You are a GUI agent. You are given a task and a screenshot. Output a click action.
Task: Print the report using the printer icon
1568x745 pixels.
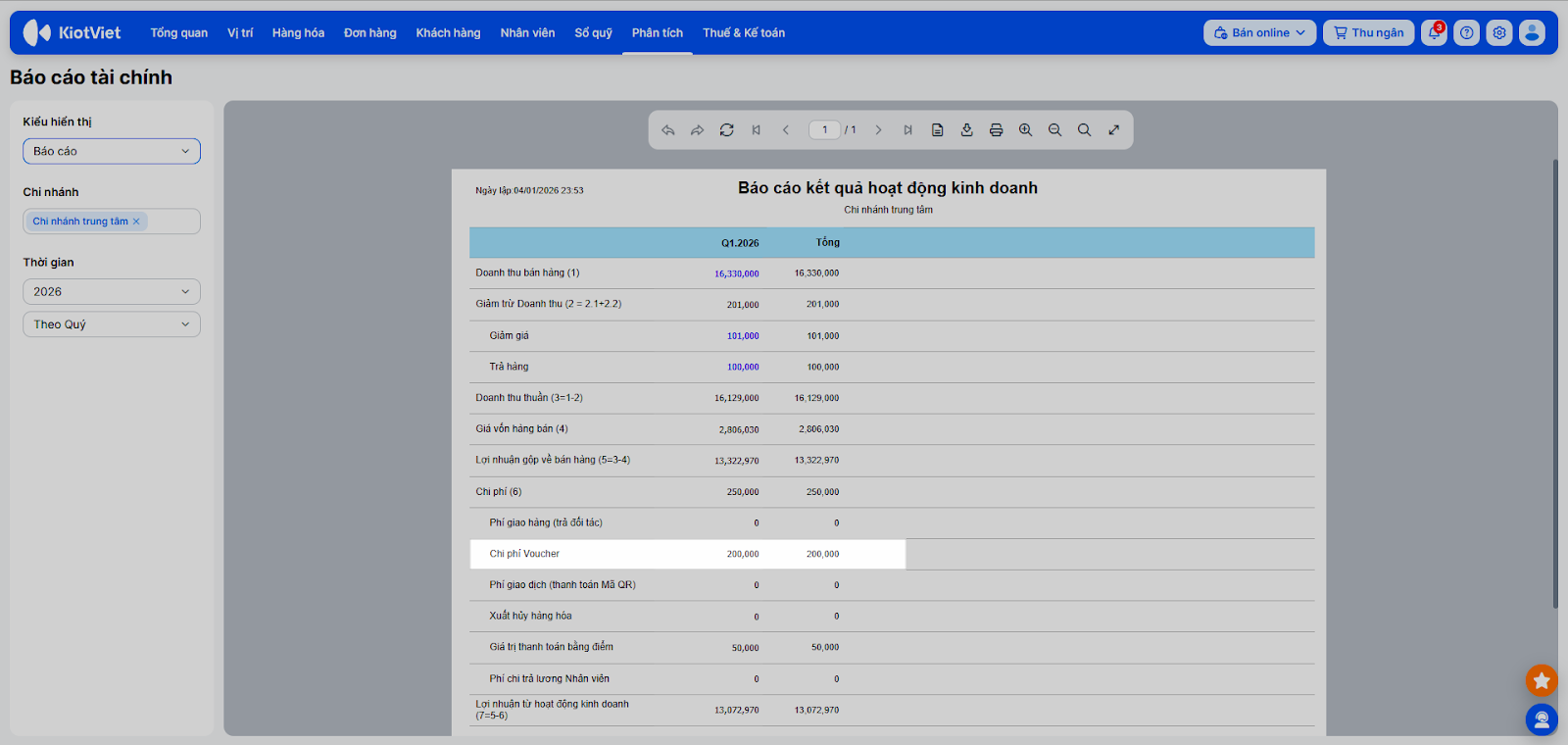(x=996, y=130)
